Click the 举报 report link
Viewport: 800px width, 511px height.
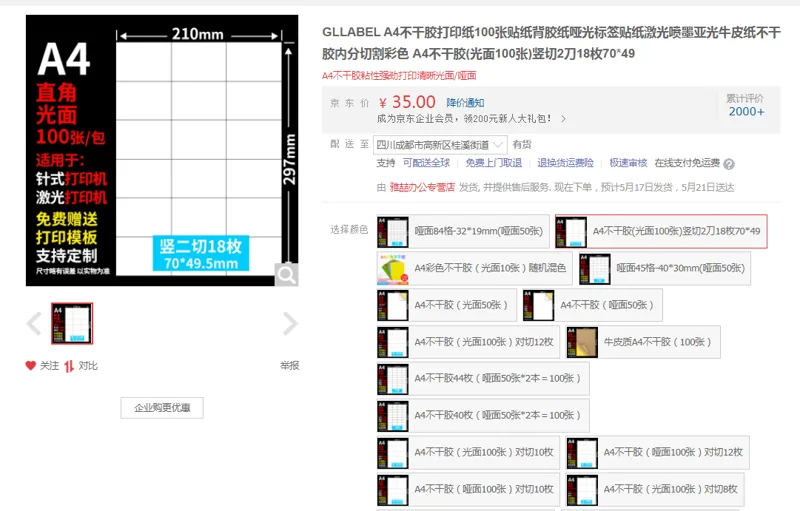289,365
